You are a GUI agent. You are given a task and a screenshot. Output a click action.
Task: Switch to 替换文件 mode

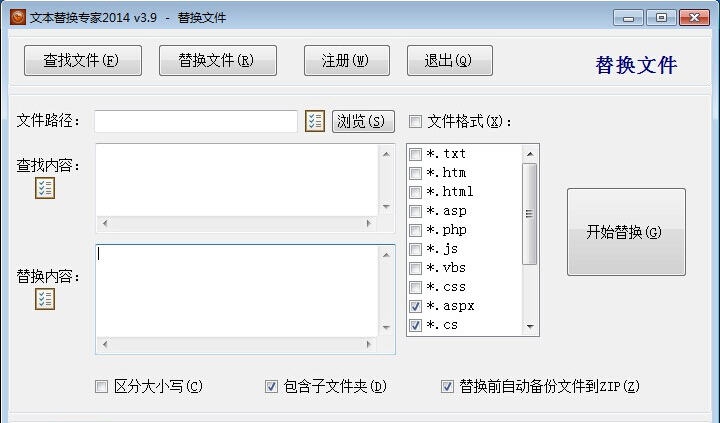tap(215, 61)
